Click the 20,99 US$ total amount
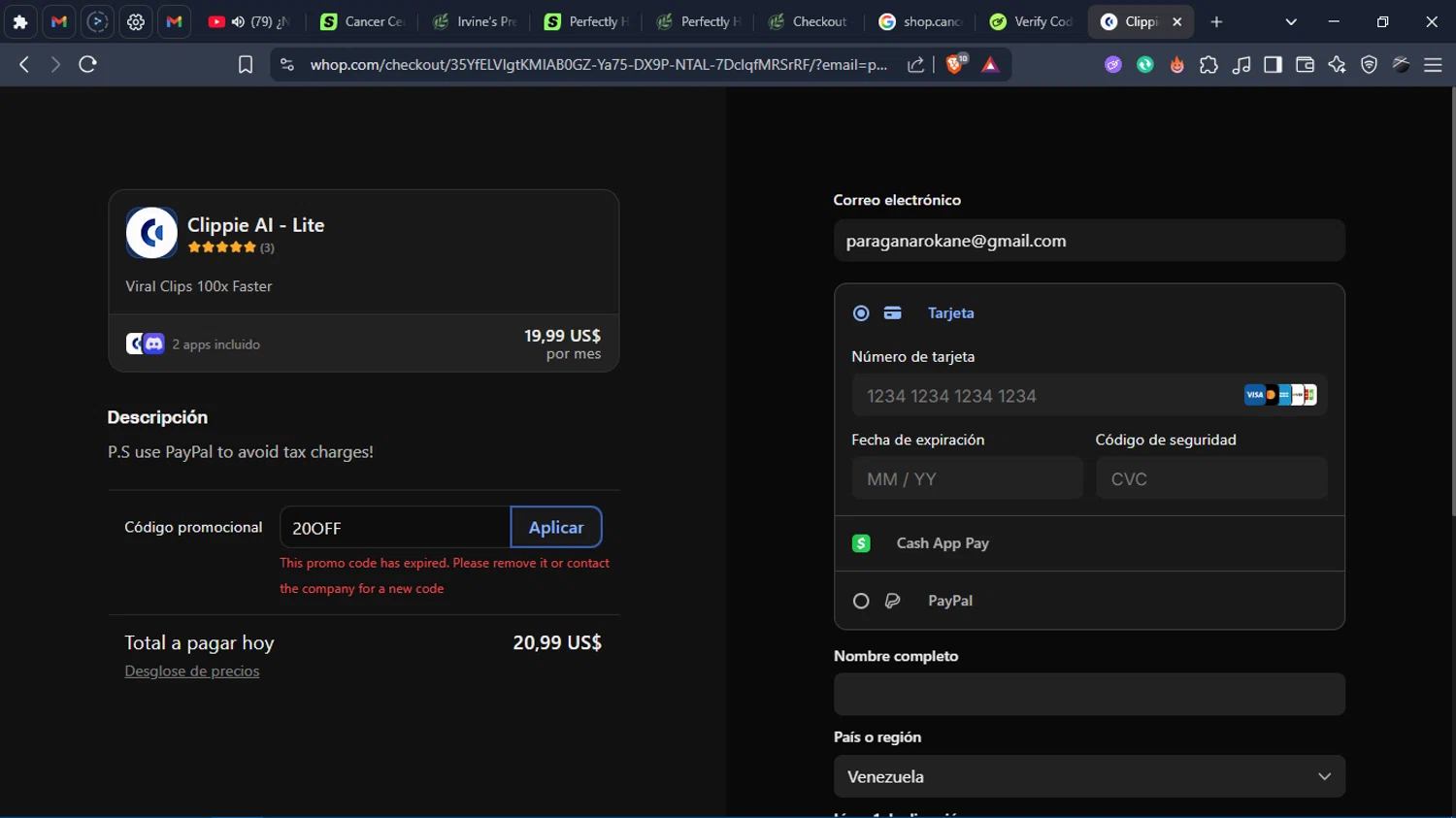Screen dimensions: 1456x818 click(x=557, y=642)
